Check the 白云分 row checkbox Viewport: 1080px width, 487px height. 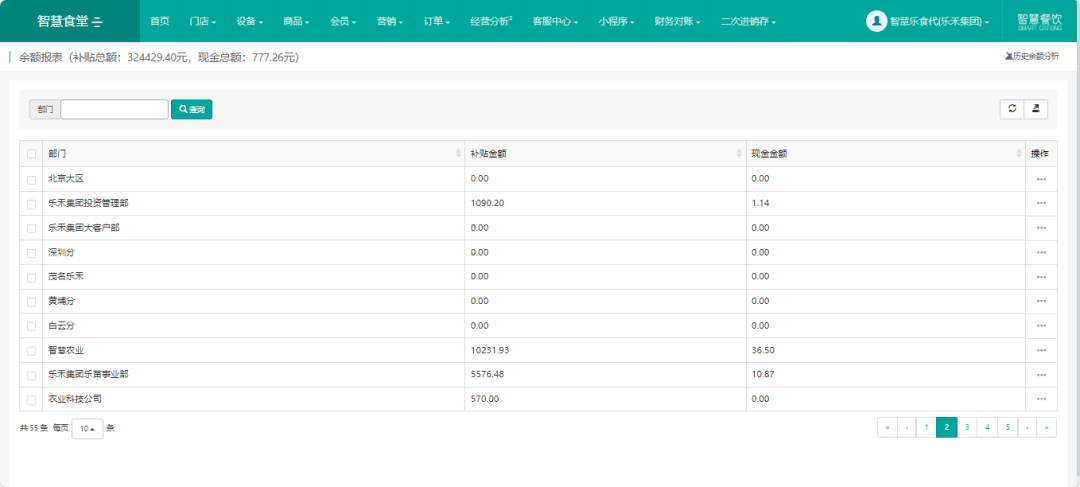click(x=31, y=327)
